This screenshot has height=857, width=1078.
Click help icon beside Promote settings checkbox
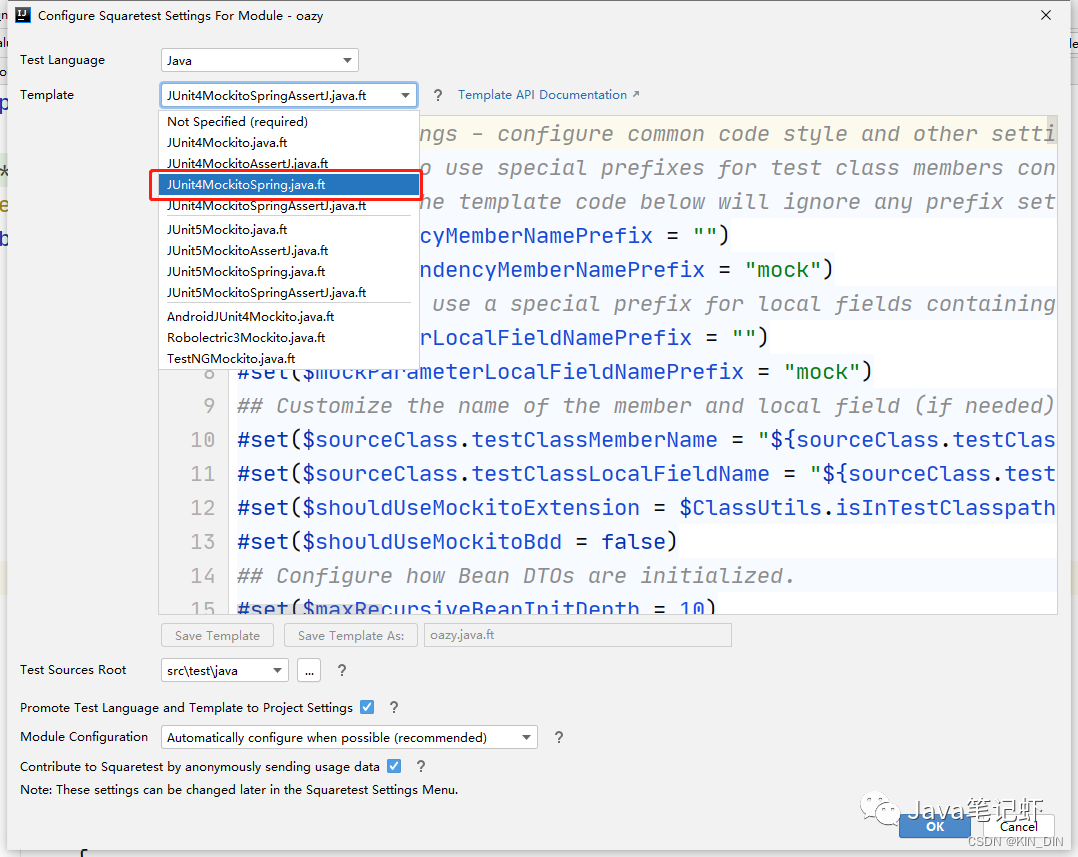(x=394, y=707)
